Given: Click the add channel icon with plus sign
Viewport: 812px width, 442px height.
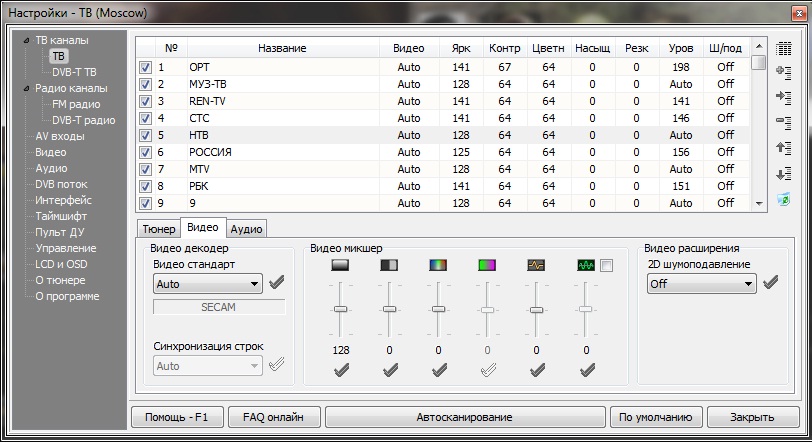Looking at the screenshot, I should [784, 72].
